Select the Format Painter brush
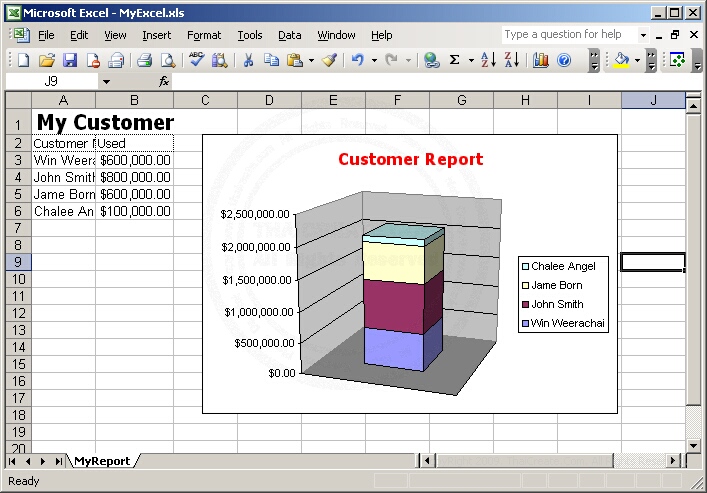 pos(329,60)
